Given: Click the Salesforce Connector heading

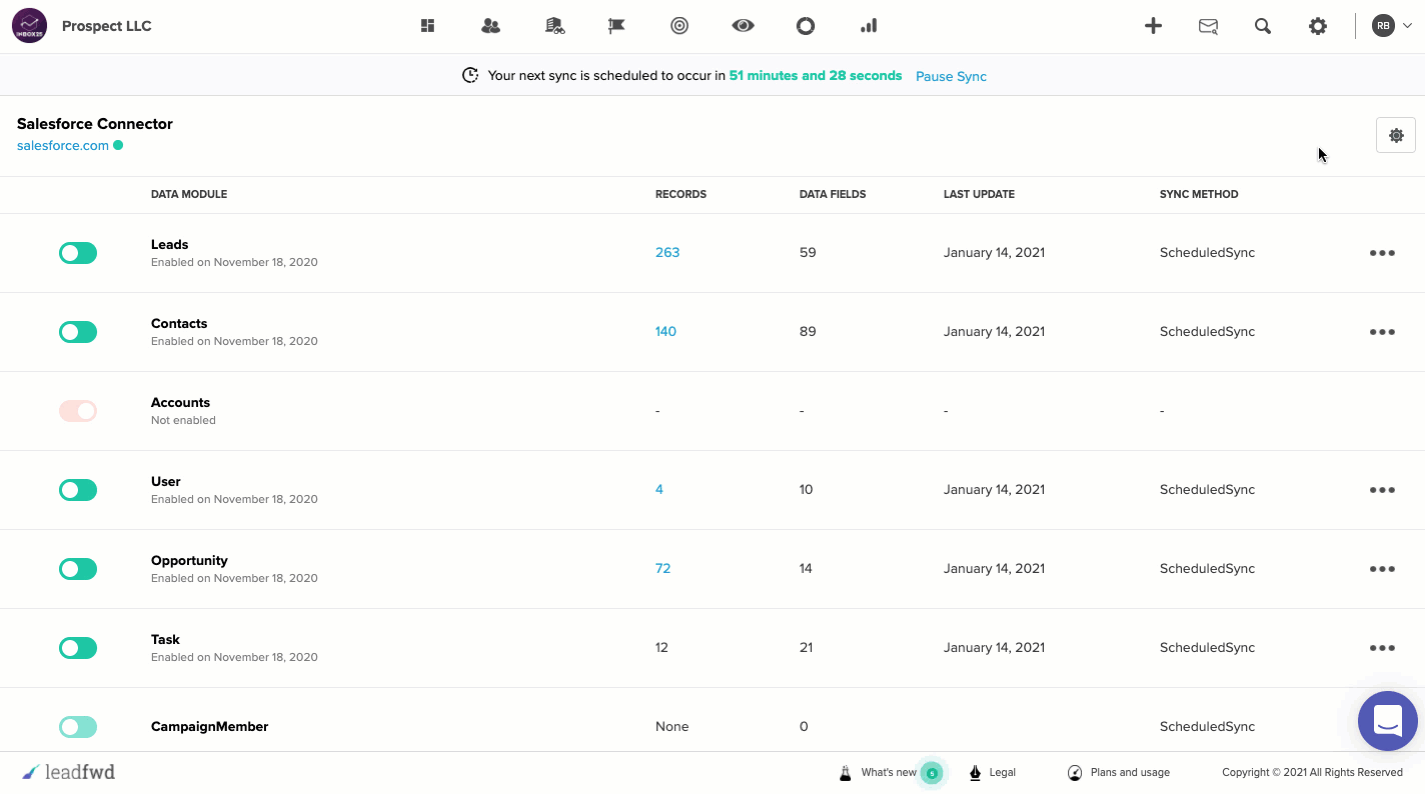Looking at the screenshot, I should pos(95,124).
